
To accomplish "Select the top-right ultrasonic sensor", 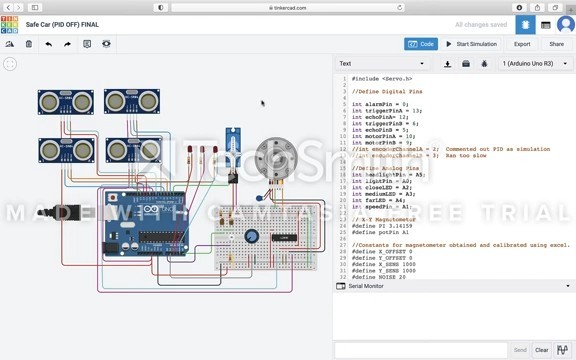I will click(x=132, y=101).
